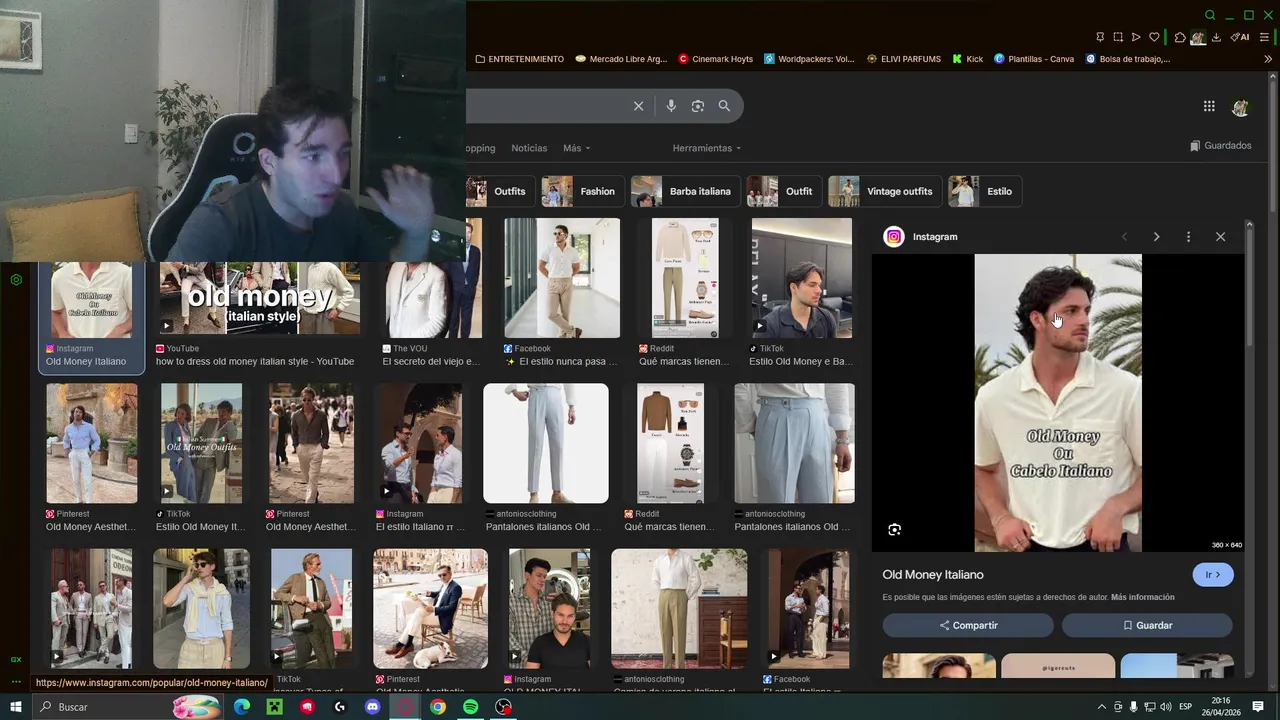
Task: Open the Reddit Qué marcas tienen result thumbnail
Action: pyautogui.click(x=685, y=278)
